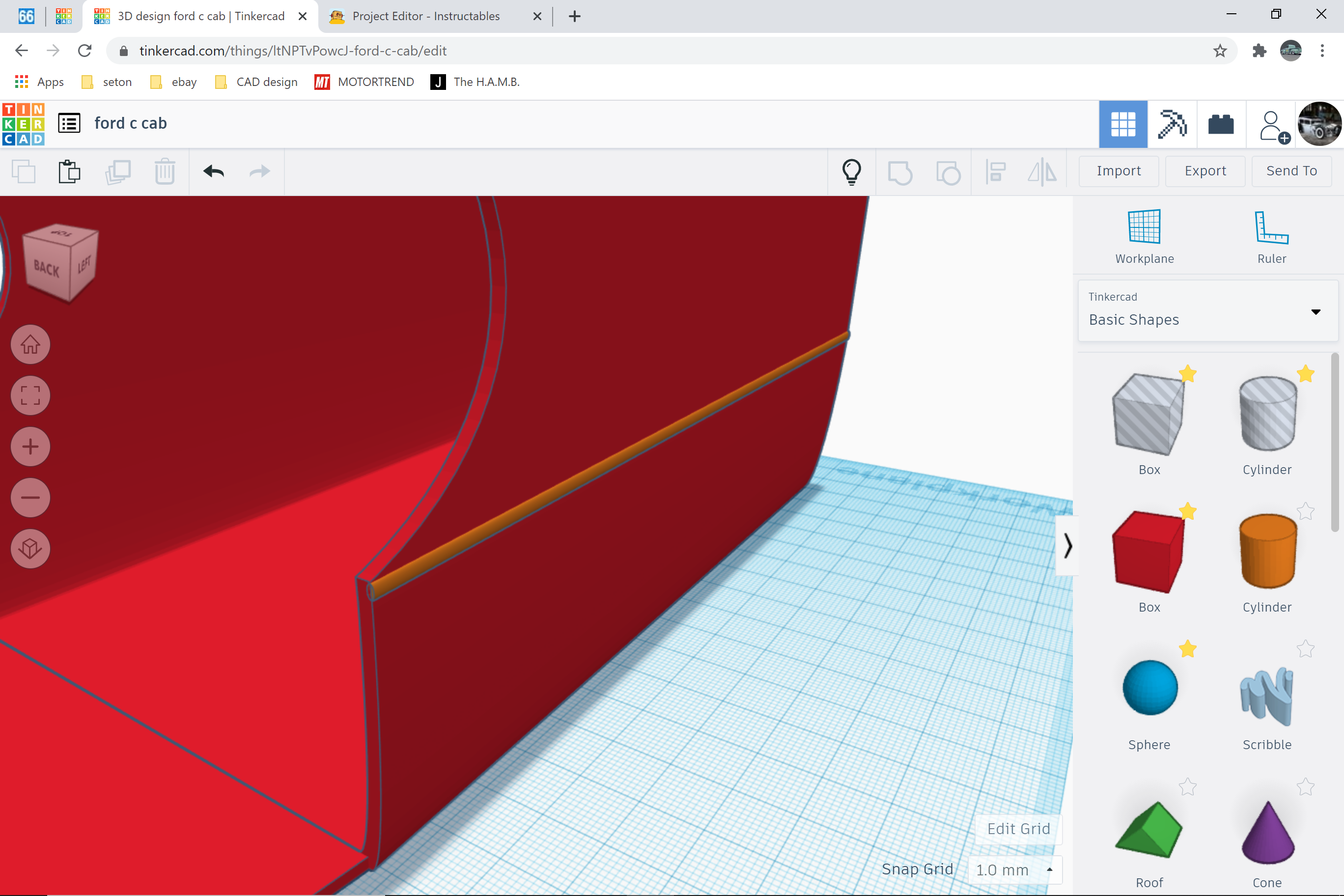Click the Tinkercad logo
Image resolution: width=1344 pixels, height=896 pixels.
coord(24,124)
